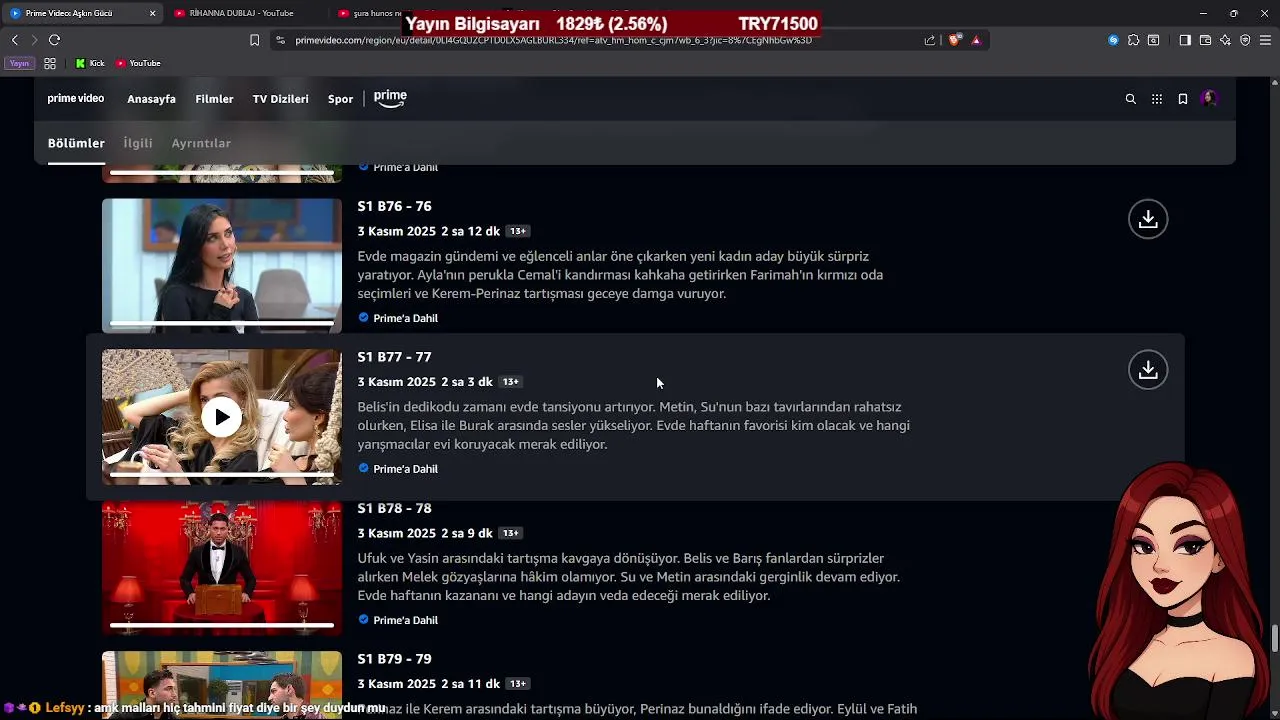The image size is (1280, 720).
Task: Open the Prime Video watchlist bookmark icon
Action: [x=1183, y=99]
